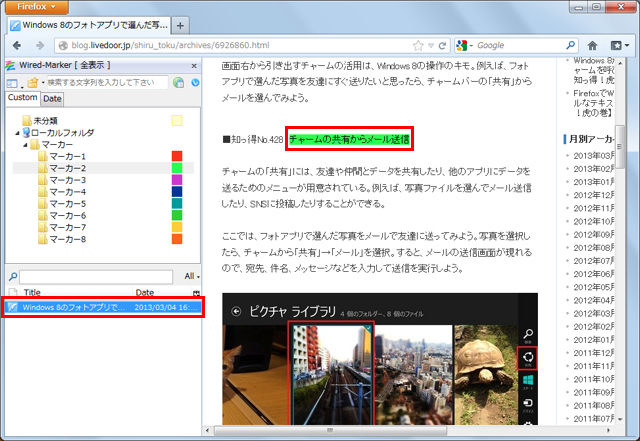Click the blue round arrow icon in the Wired-Marker toolbar
Screen dimensions: 640x441
click(196, 82)
